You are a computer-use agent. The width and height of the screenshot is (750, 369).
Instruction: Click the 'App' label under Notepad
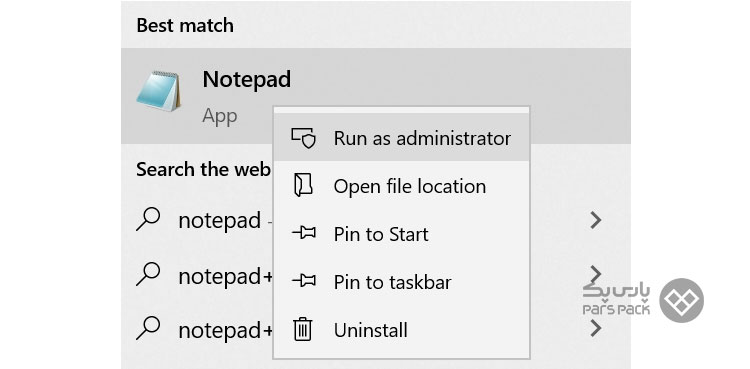220,116
